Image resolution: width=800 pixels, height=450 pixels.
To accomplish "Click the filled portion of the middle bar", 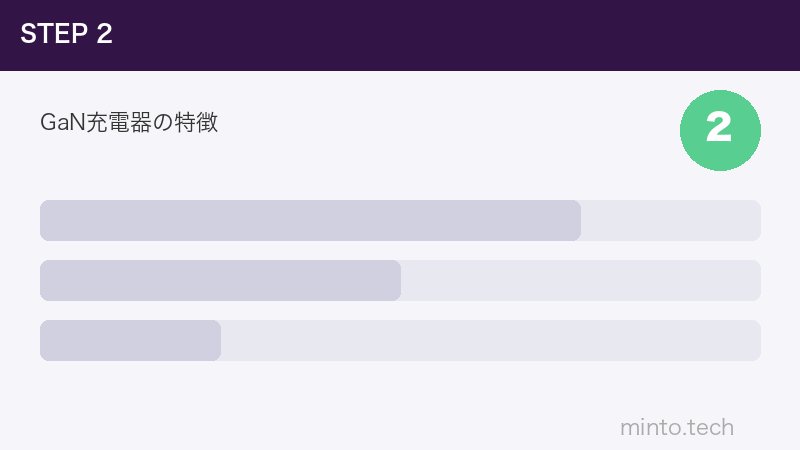I will point(220,280).
